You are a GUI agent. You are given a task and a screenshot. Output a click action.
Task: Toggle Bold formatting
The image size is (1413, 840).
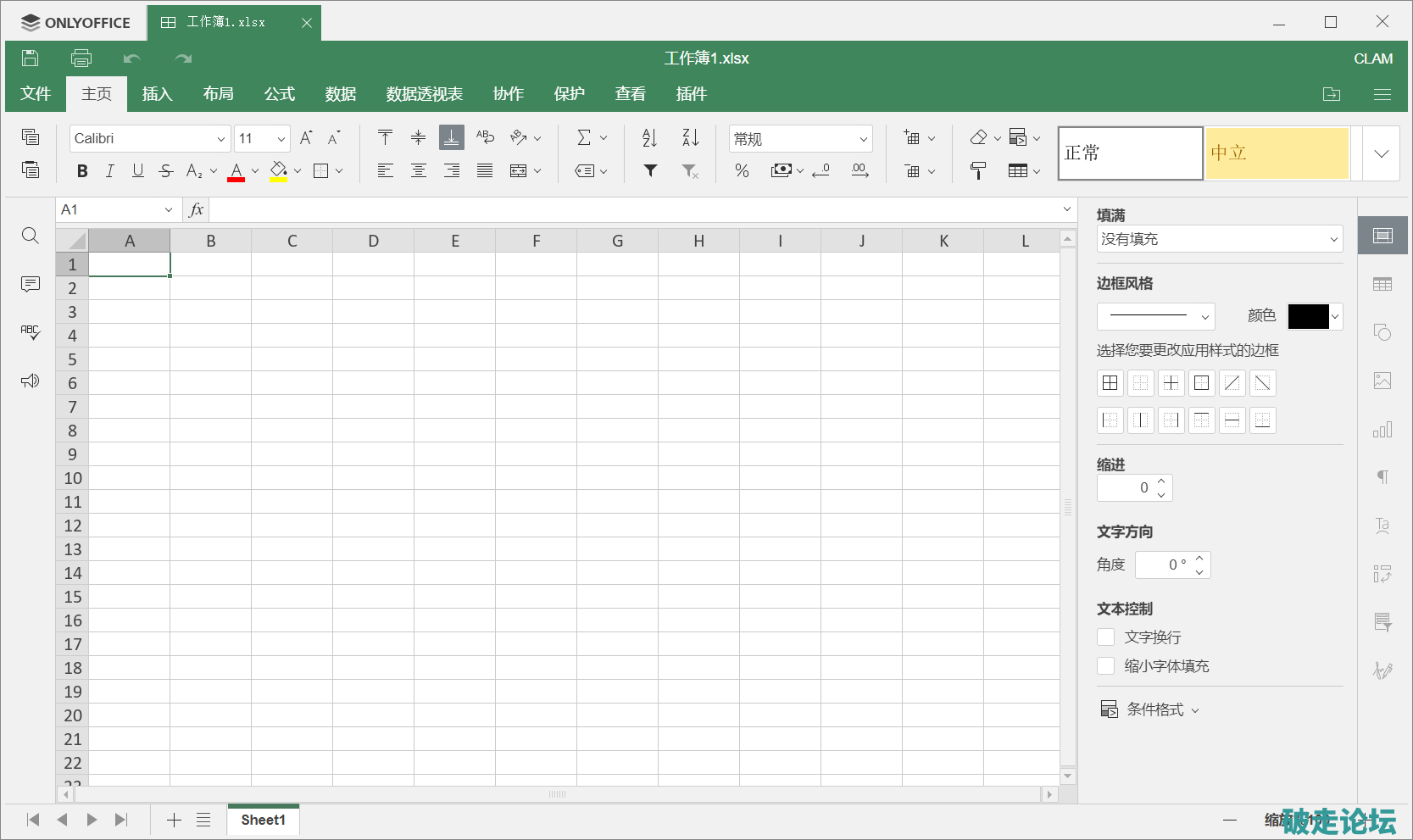coord(82,171)
